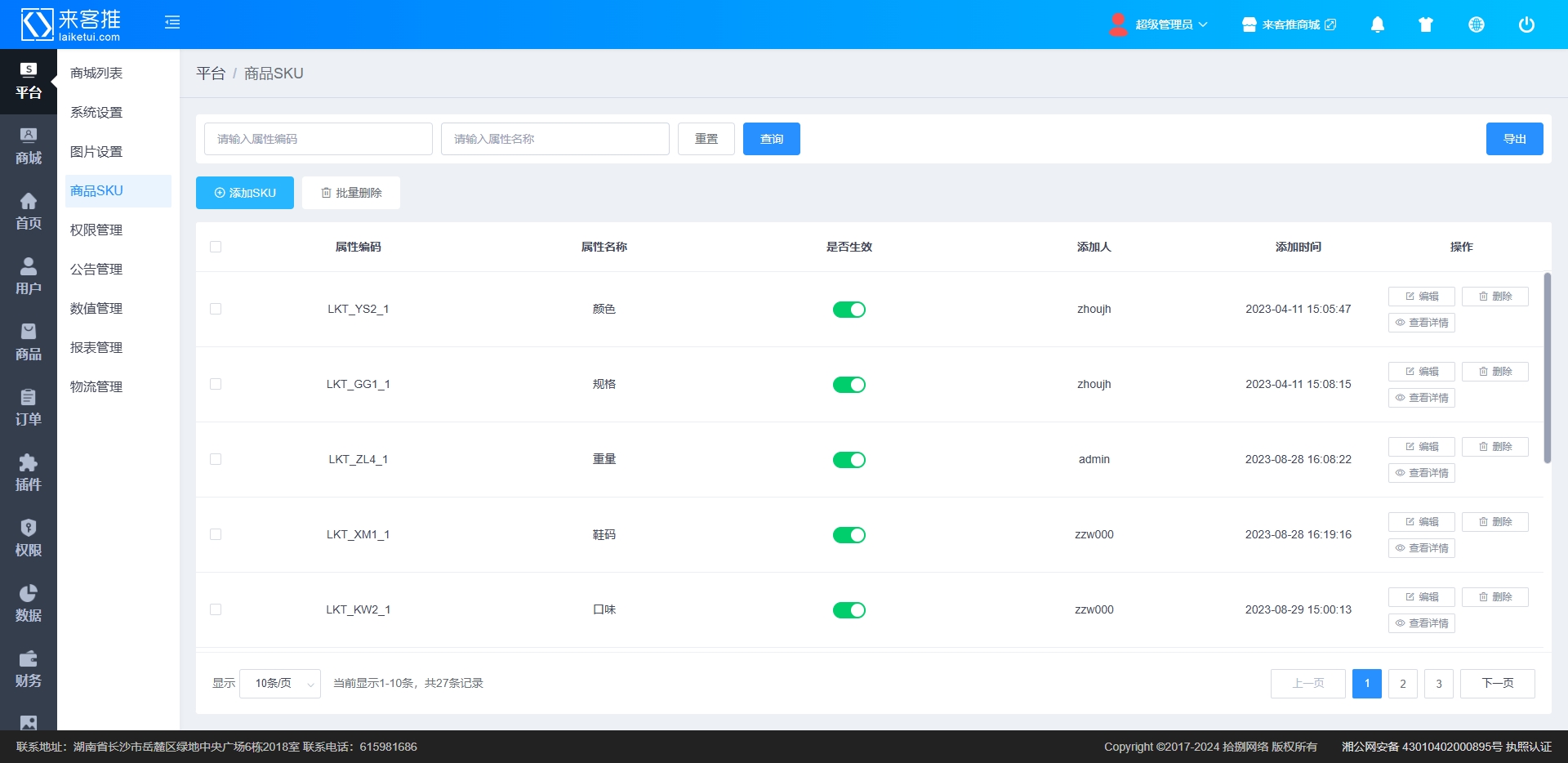1568x763 pixels.
Task: Turn off the 重量 attribute switch
Action: click(849, 460)
